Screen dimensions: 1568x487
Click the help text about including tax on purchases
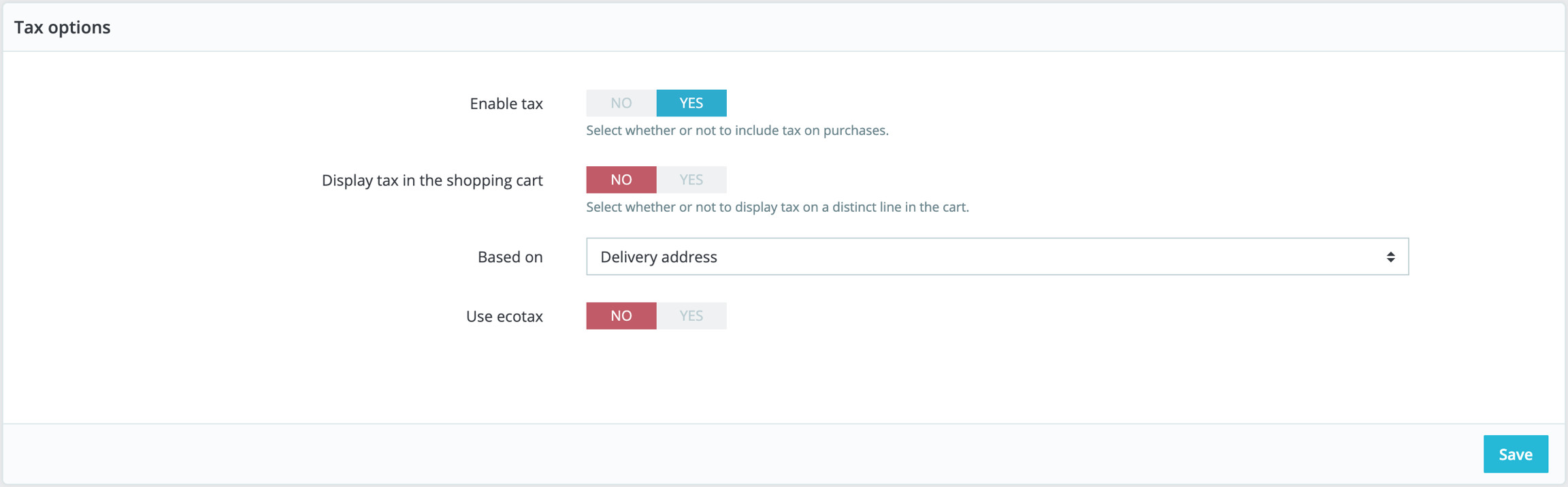[x=737, y=130]
